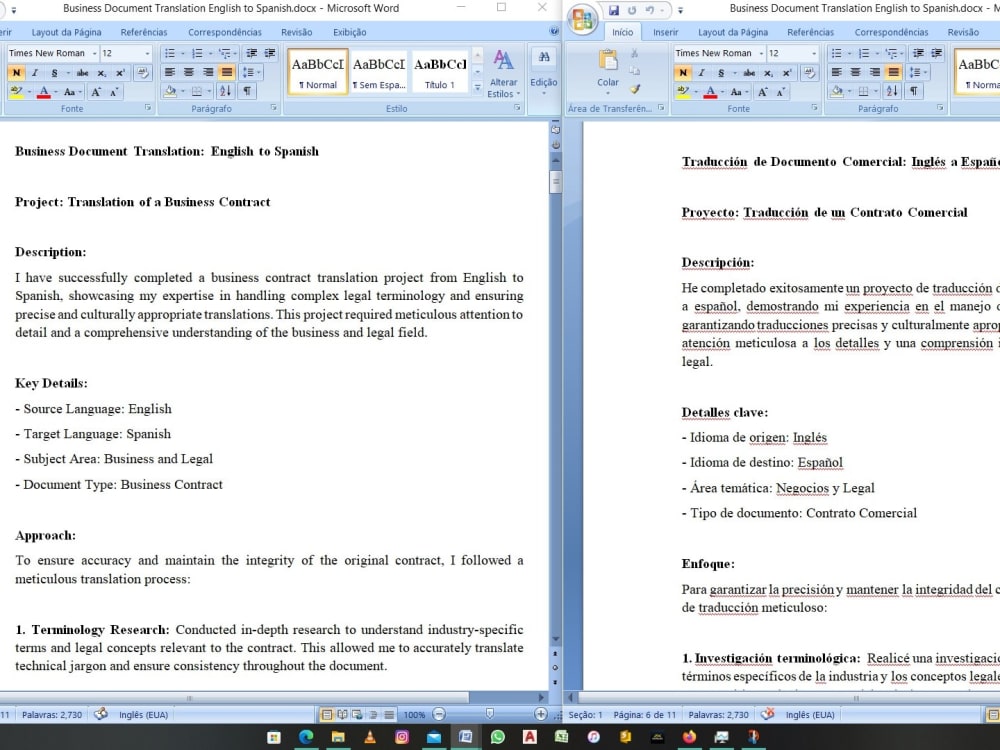This screenshot has width=1000, height=750.
Task: Toggle italic formatting in Fonte group
Action: [x=34, y=72]
